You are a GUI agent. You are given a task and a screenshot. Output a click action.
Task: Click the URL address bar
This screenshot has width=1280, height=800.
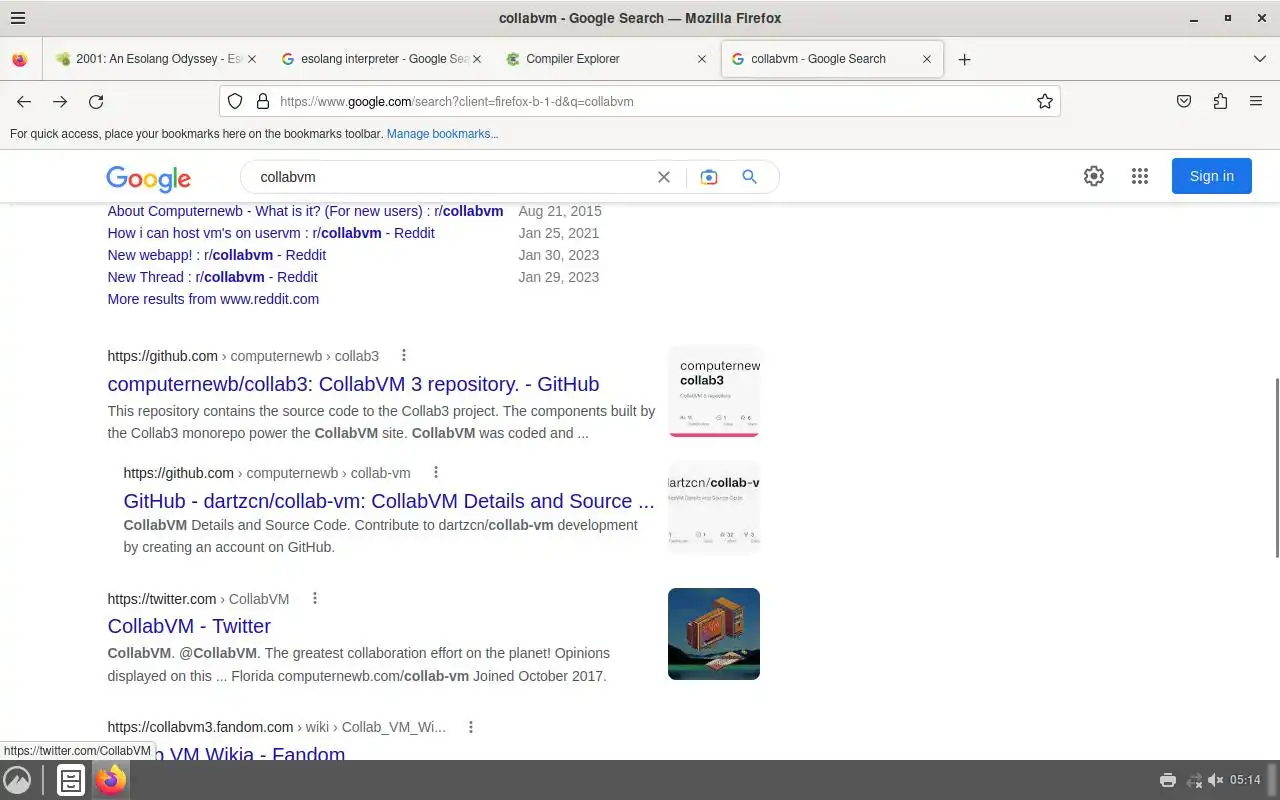[x=640, y=101]
